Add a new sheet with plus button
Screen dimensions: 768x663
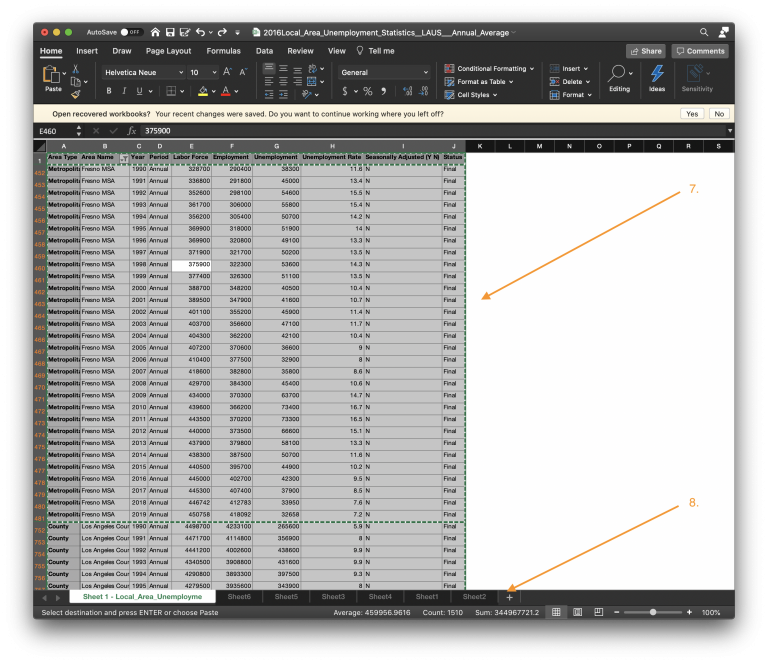point(508,597)
